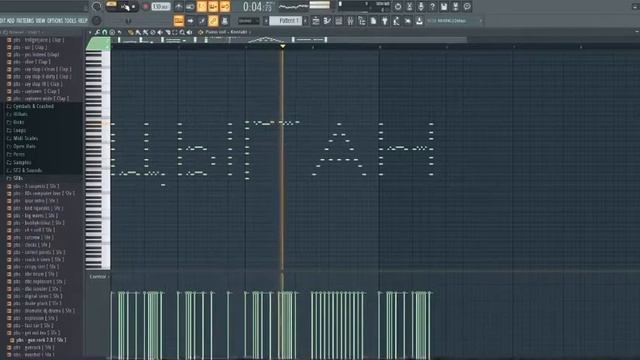Click the plugin picker plug icon
Viewport: 640px width, 360px height.
click(x=384, y=21)
